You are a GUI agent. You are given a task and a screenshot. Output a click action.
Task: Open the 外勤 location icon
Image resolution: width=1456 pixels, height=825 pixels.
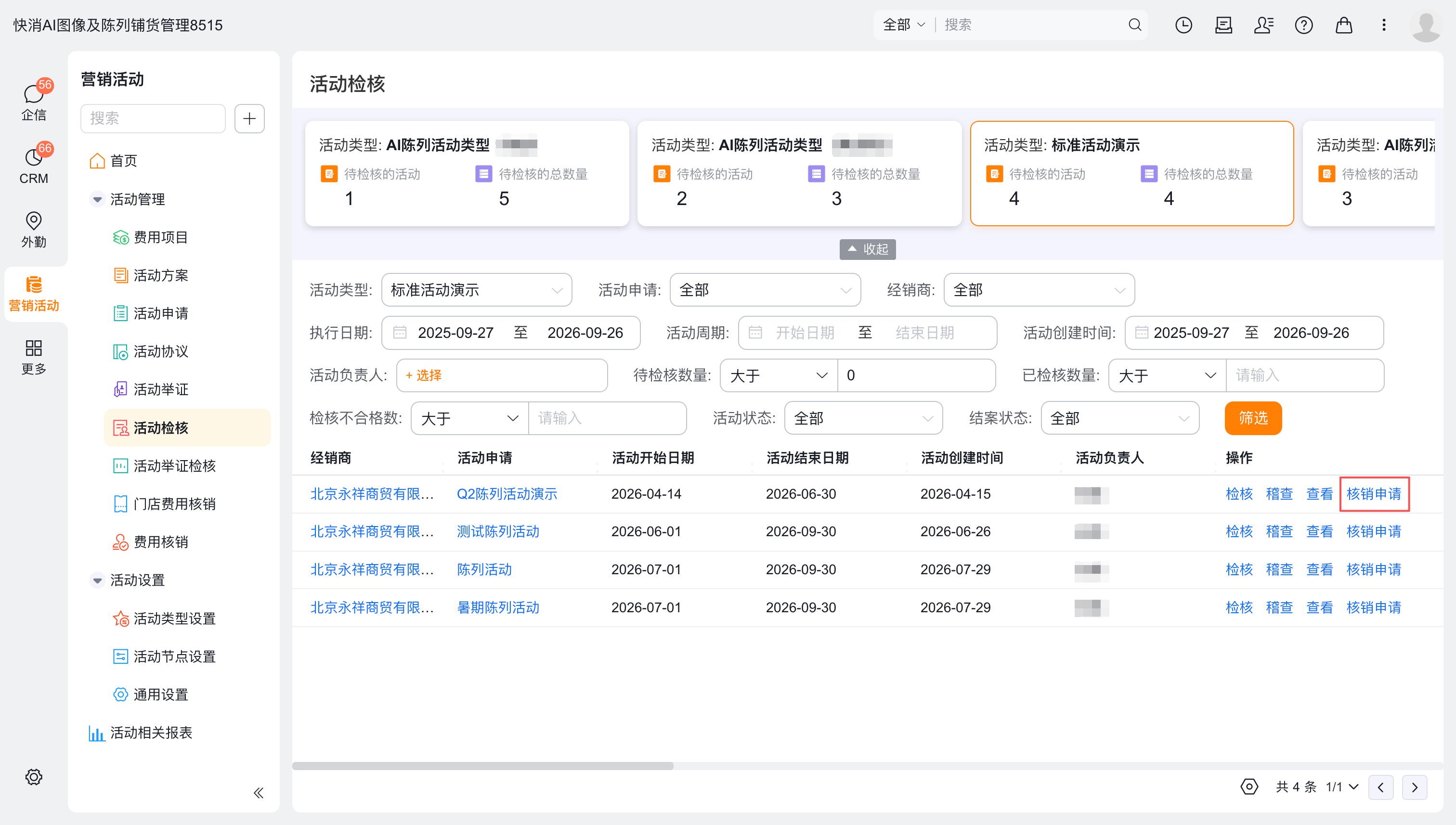tap(34, 229)
